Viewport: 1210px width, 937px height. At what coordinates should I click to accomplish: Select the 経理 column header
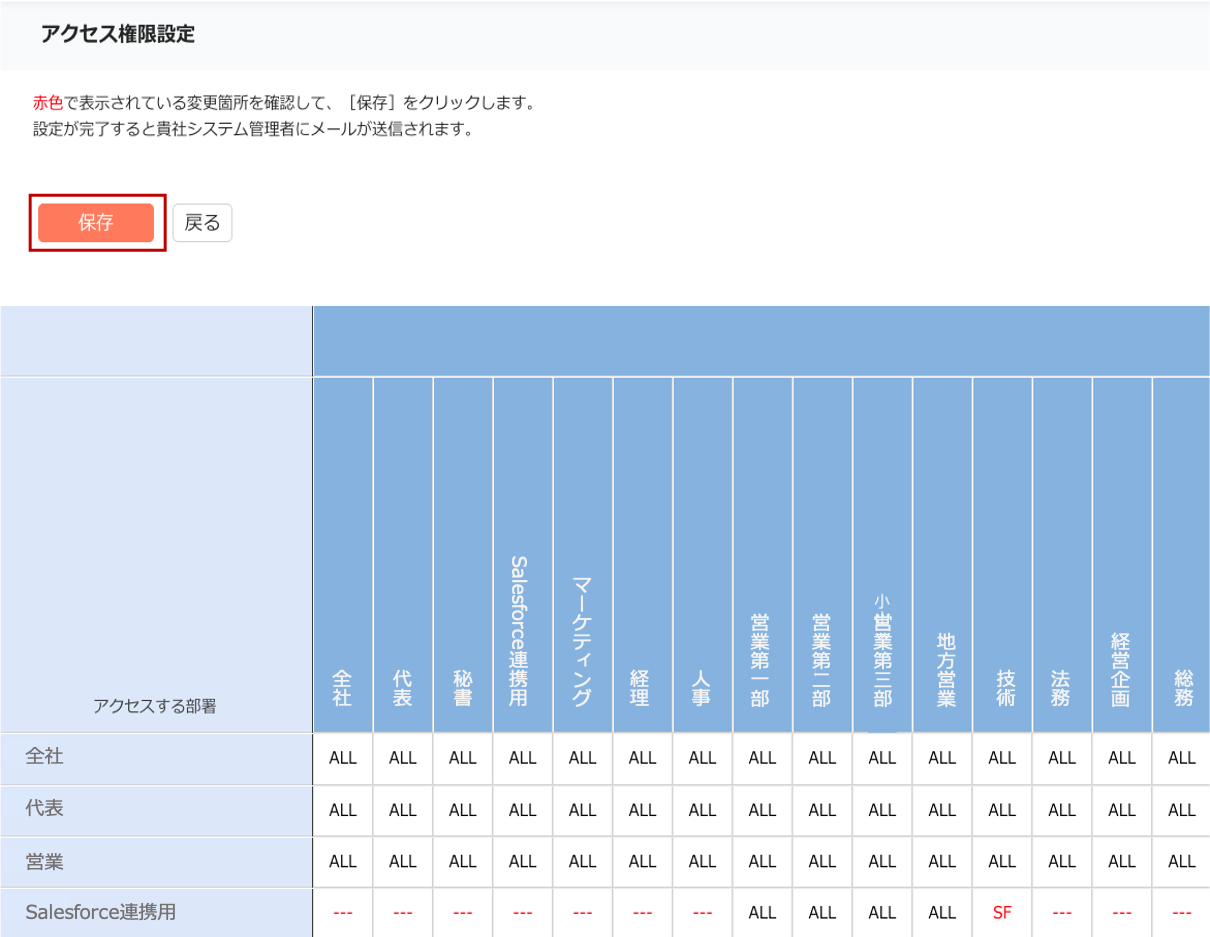(643, 555)
